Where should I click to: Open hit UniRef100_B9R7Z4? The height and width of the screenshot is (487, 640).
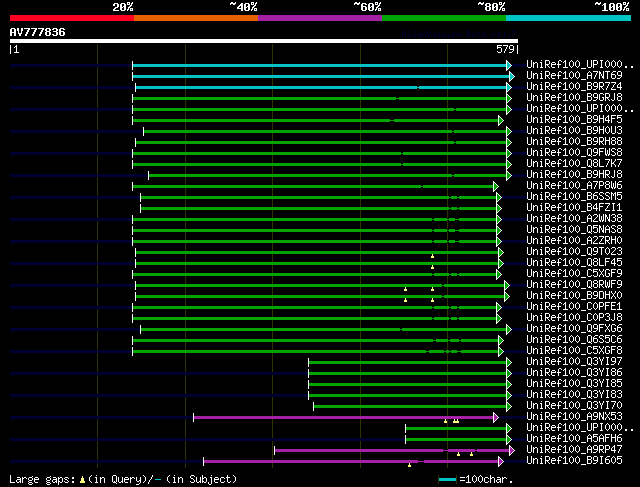574,87
